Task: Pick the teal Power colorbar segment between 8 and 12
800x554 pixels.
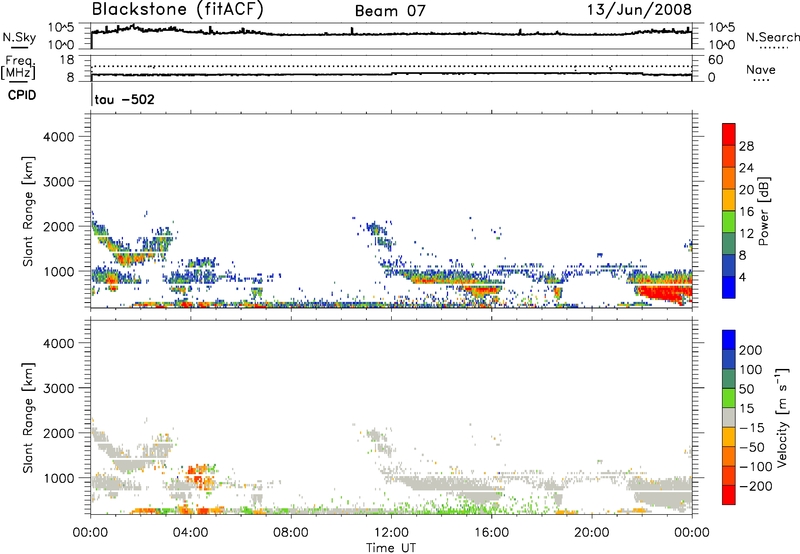Action: pos(729,243)
